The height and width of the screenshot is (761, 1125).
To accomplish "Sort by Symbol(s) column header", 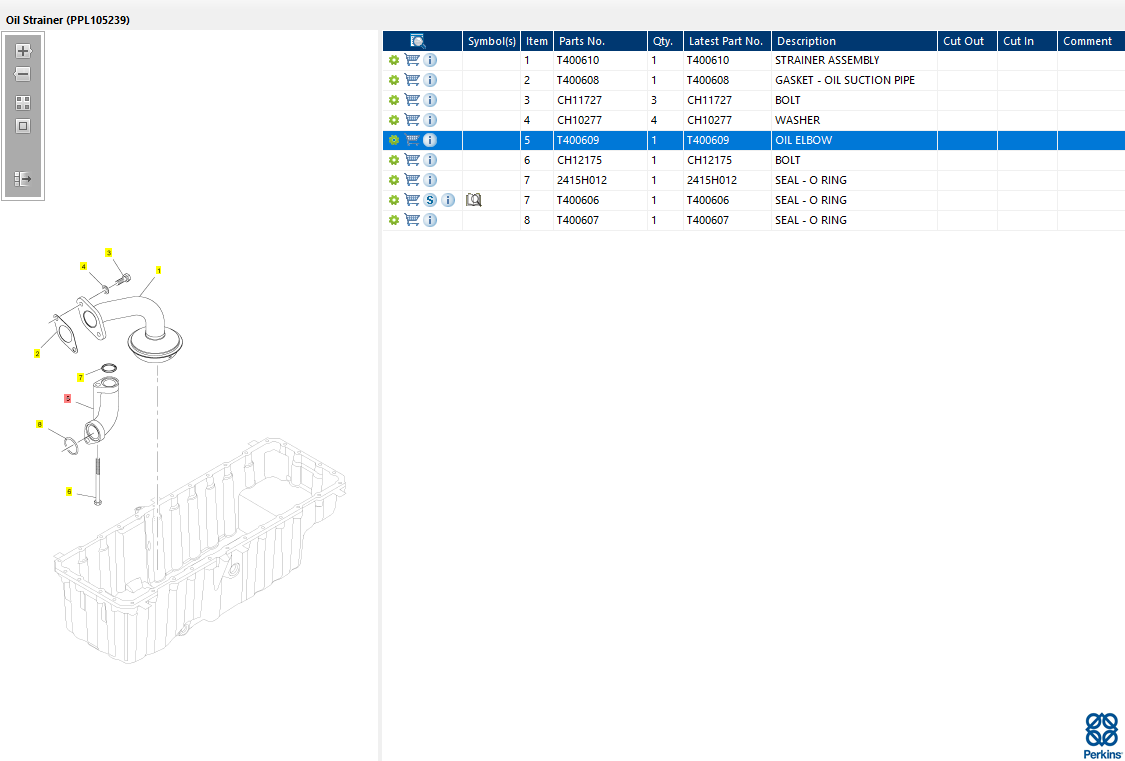I will click(491, 41).
